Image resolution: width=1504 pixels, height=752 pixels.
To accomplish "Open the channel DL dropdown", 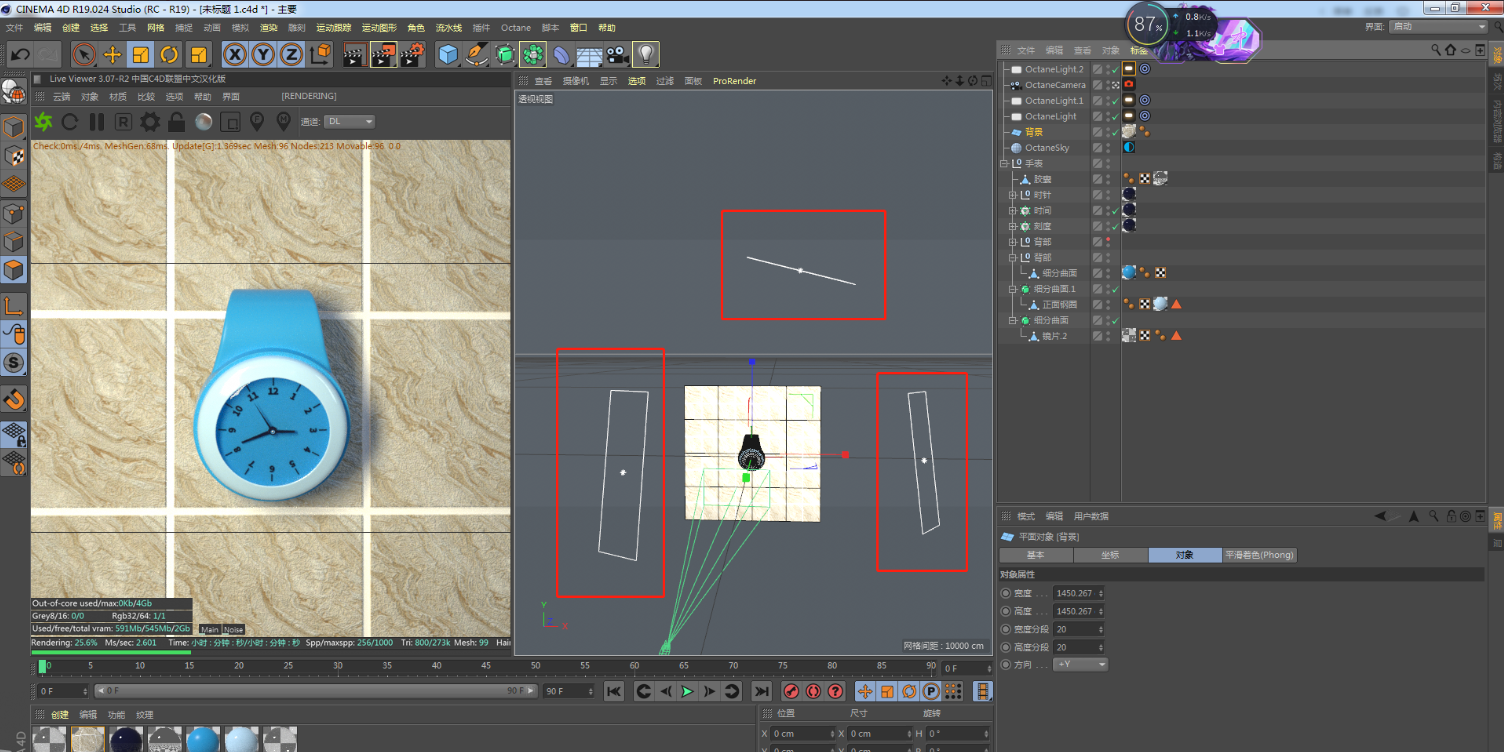I will pyautogui.click(x=350, y=121).
